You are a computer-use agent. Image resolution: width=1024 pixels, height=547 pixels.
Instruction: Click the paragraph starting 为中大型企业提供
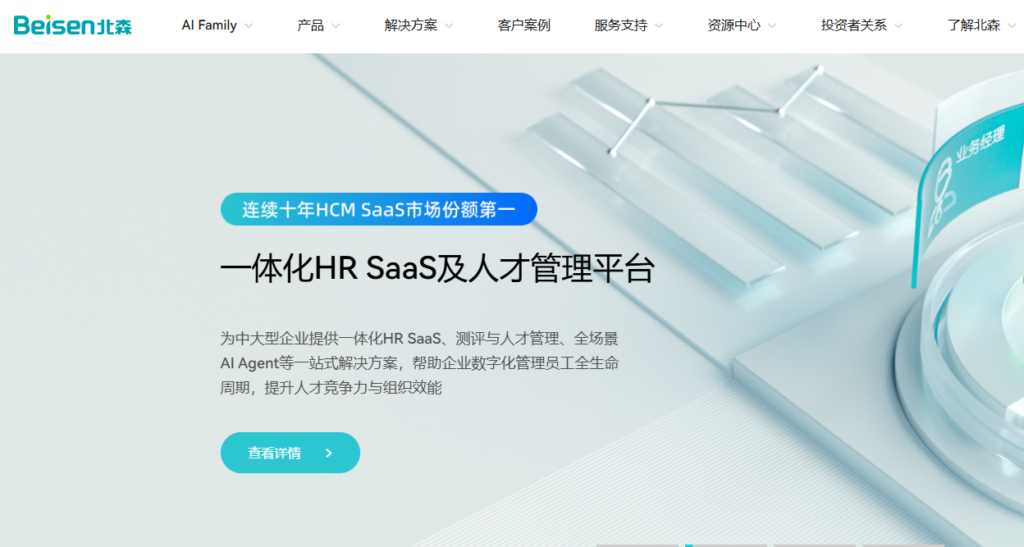(x=419, y=363)
